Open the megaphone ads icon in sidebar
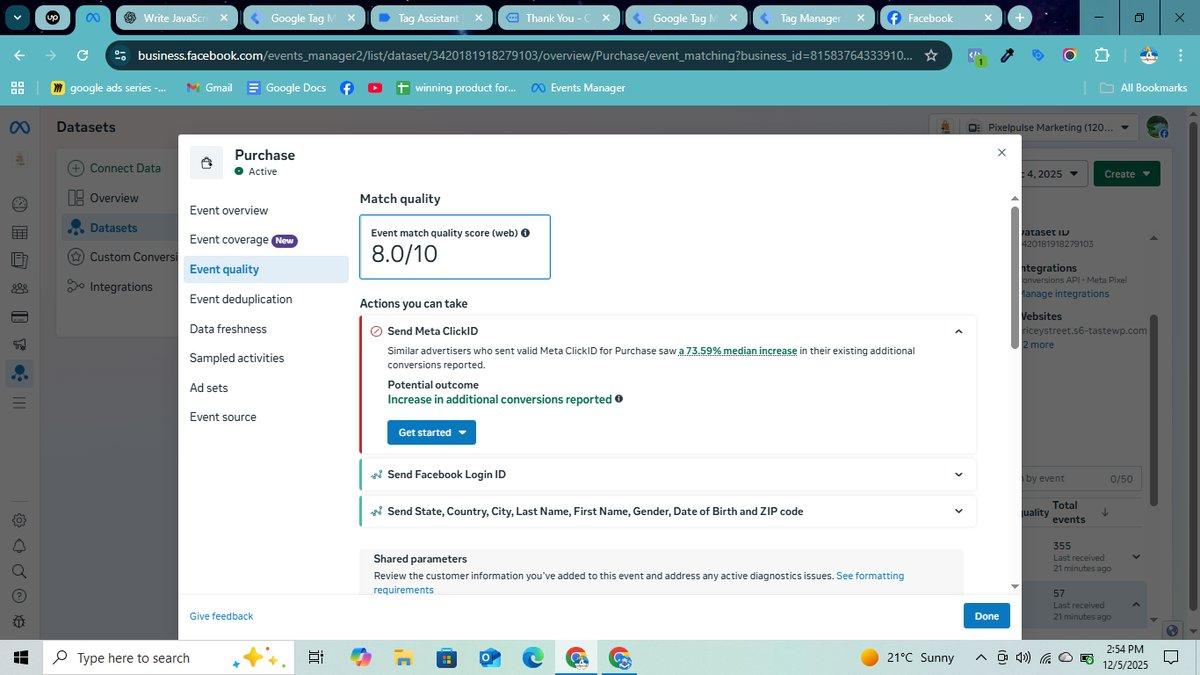 click(x=19, y=345)
